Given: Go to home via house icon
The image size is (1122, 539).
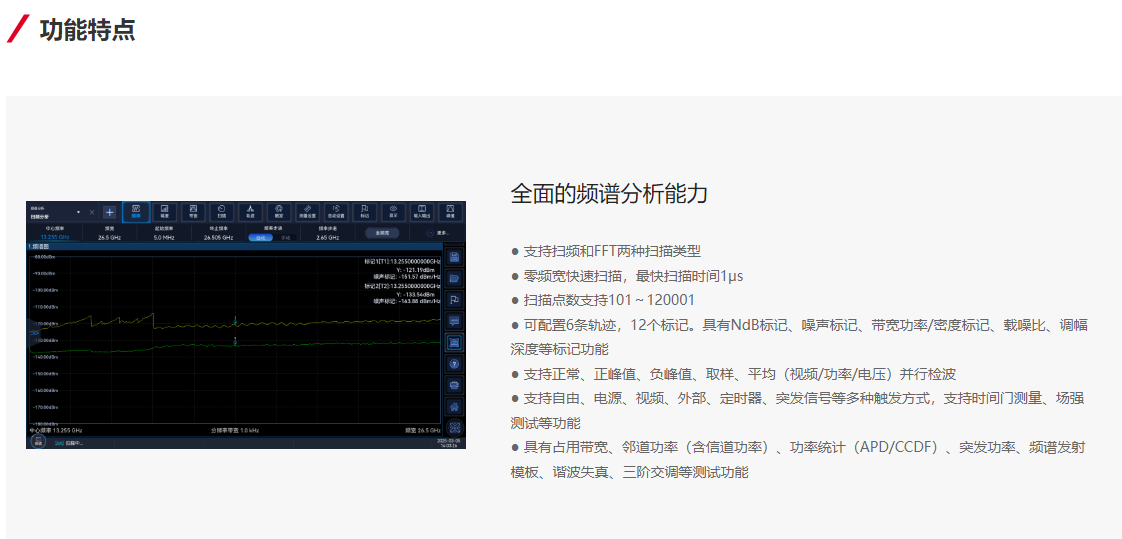Looking at the screenshot, I should pyautogui.click(x=454, y=406).
